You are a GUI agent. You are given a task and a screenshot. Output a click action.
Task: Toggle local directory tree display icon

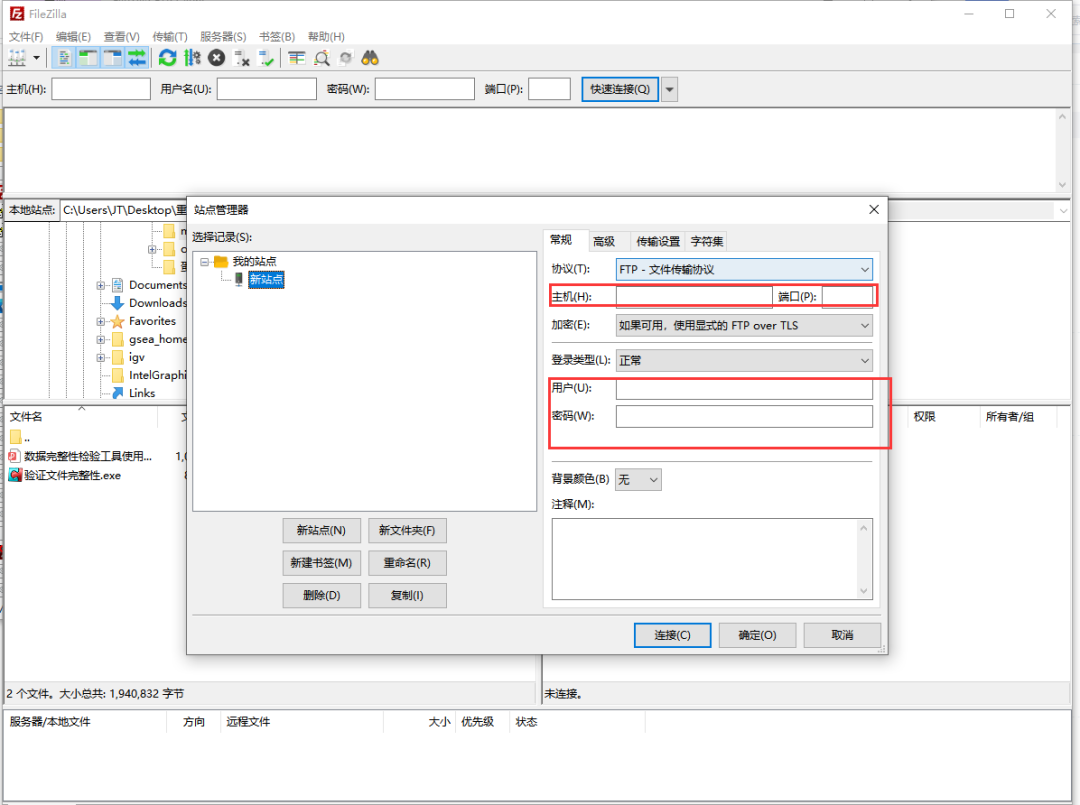coord(88,59)
